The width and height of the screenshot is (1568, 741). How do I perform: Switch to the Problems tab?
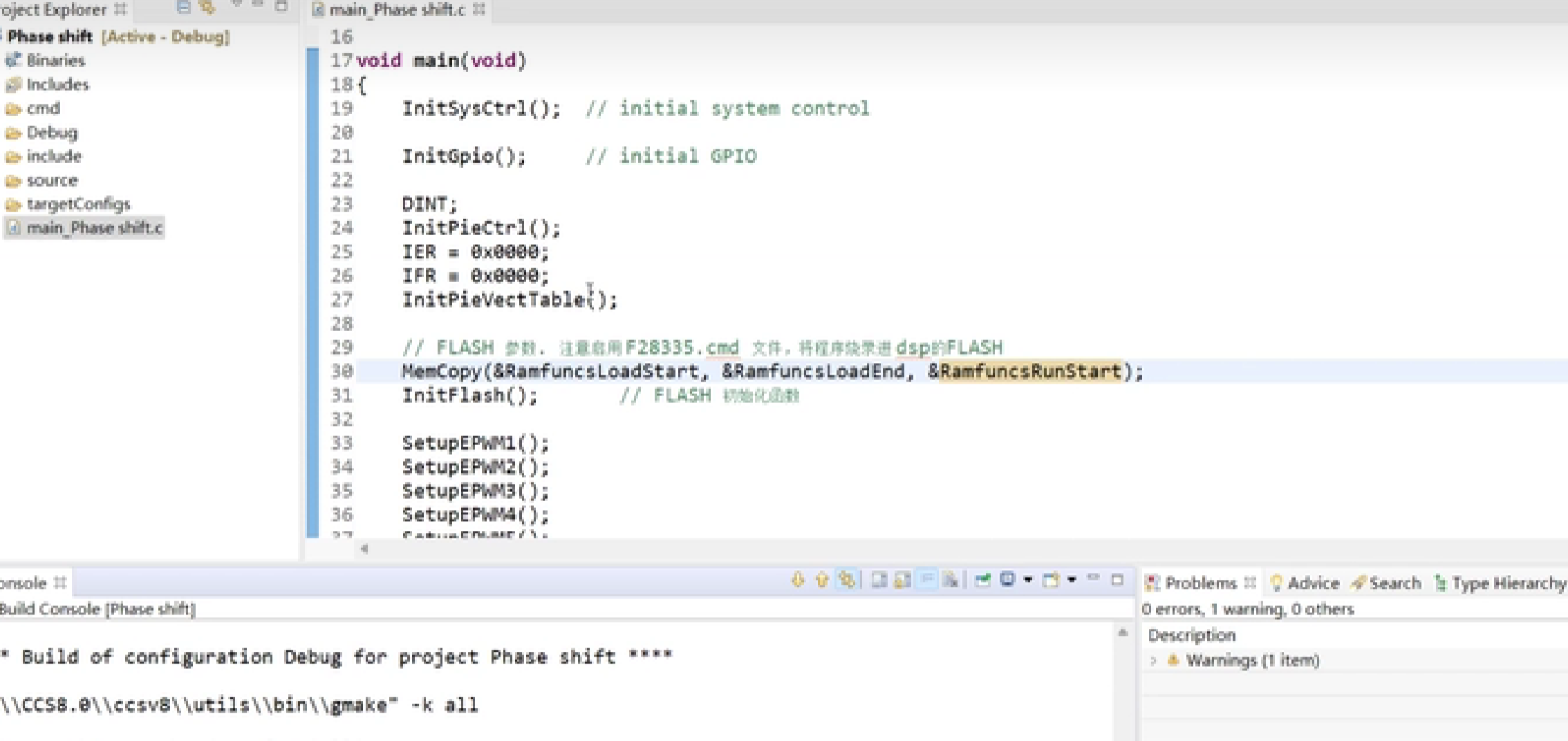point(1200,583)
